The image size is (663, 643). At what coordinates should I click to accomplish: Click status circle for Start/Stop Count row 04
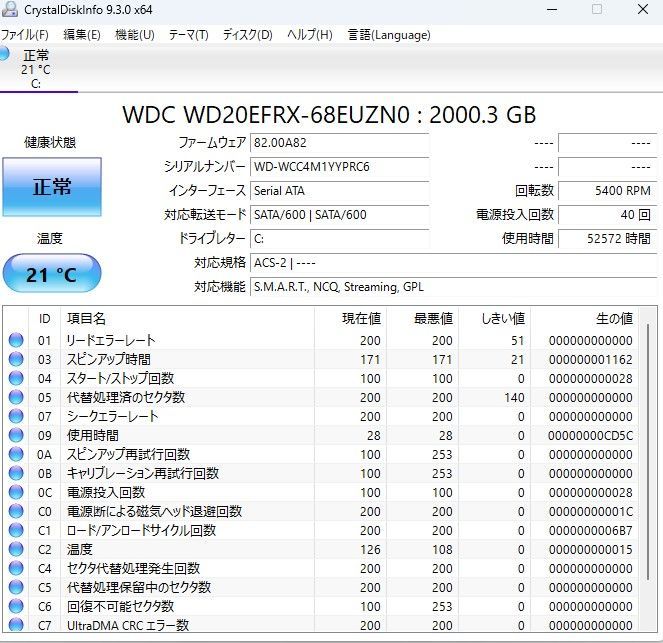[16, 378]
